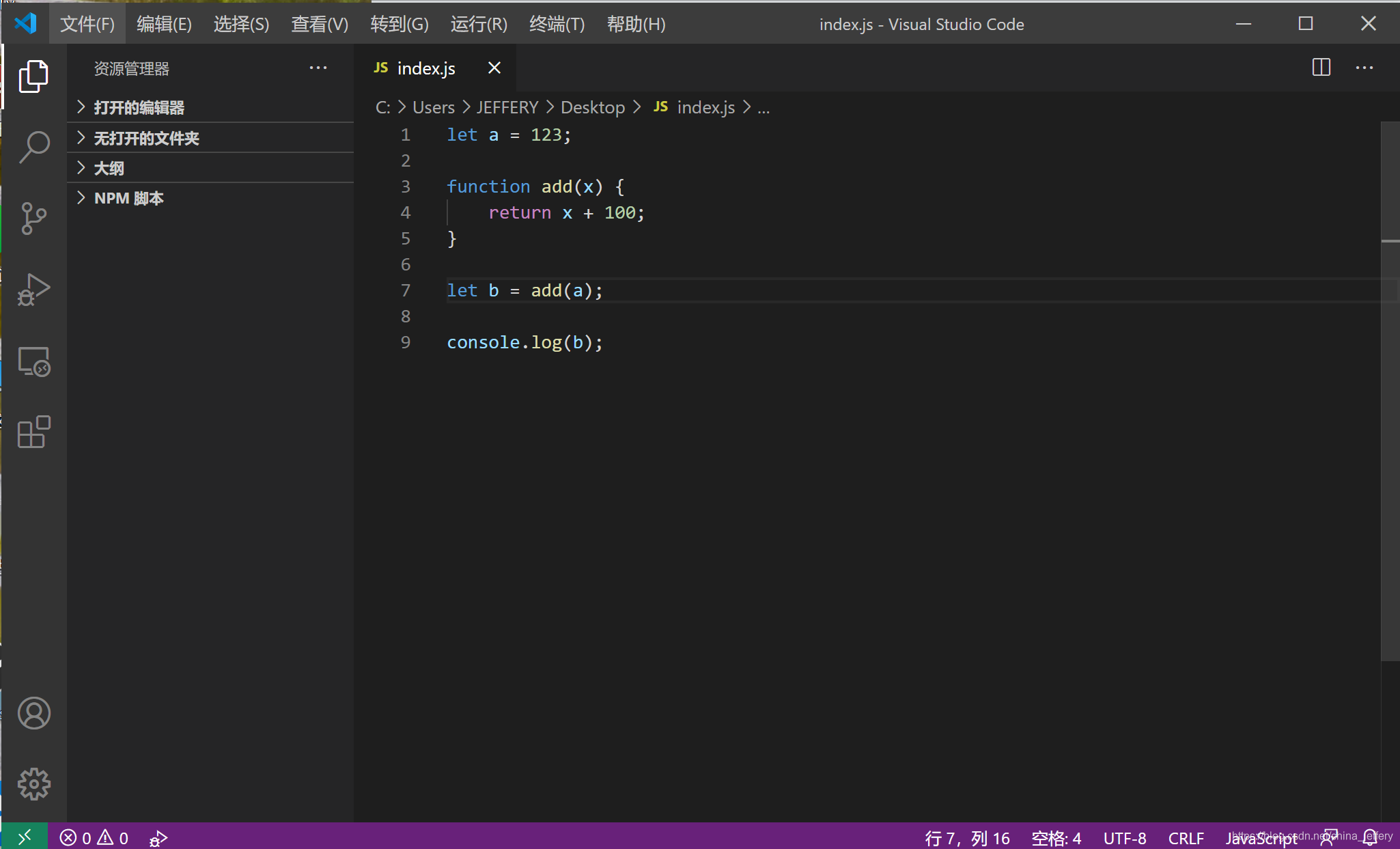Open the 编辑(E) menu
Viewport: 1400px width, 849px height.
(164, 24)
